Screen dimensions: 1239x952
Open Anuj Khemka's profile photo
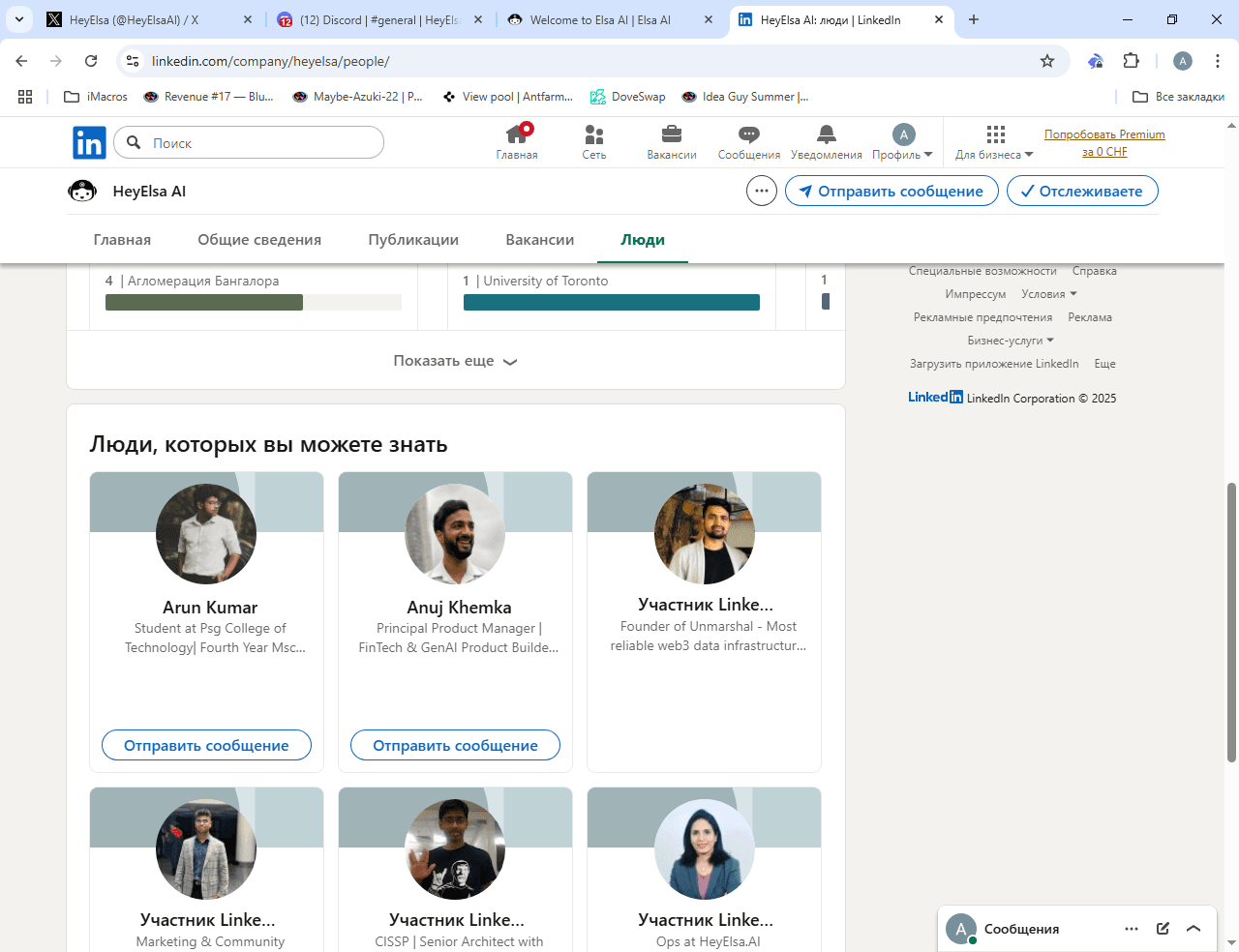pos(455,534)
